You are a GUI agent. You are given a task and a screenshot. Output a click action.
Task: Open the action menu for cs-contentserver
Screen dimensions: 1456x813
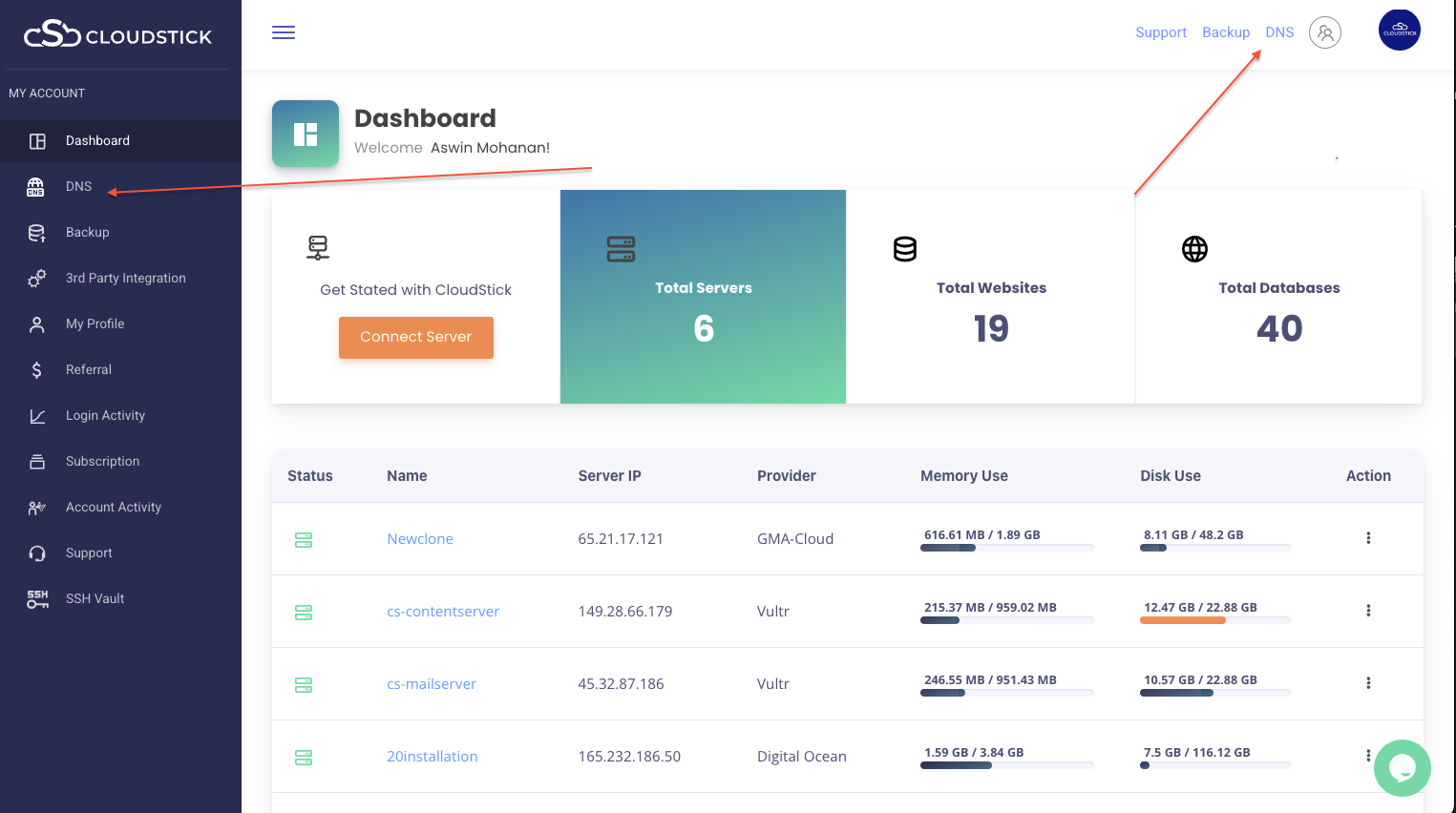pos(1368,611)
